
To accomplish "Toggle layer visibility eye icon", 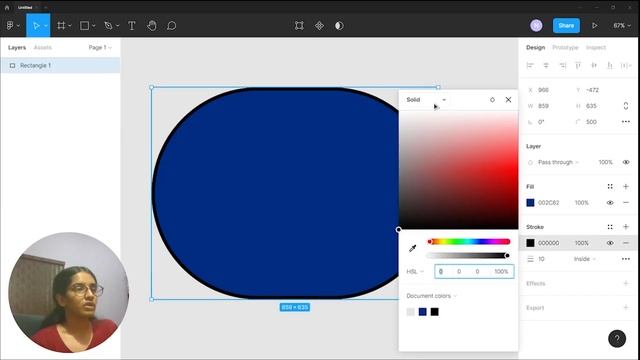I will click(x=626, y=162).
